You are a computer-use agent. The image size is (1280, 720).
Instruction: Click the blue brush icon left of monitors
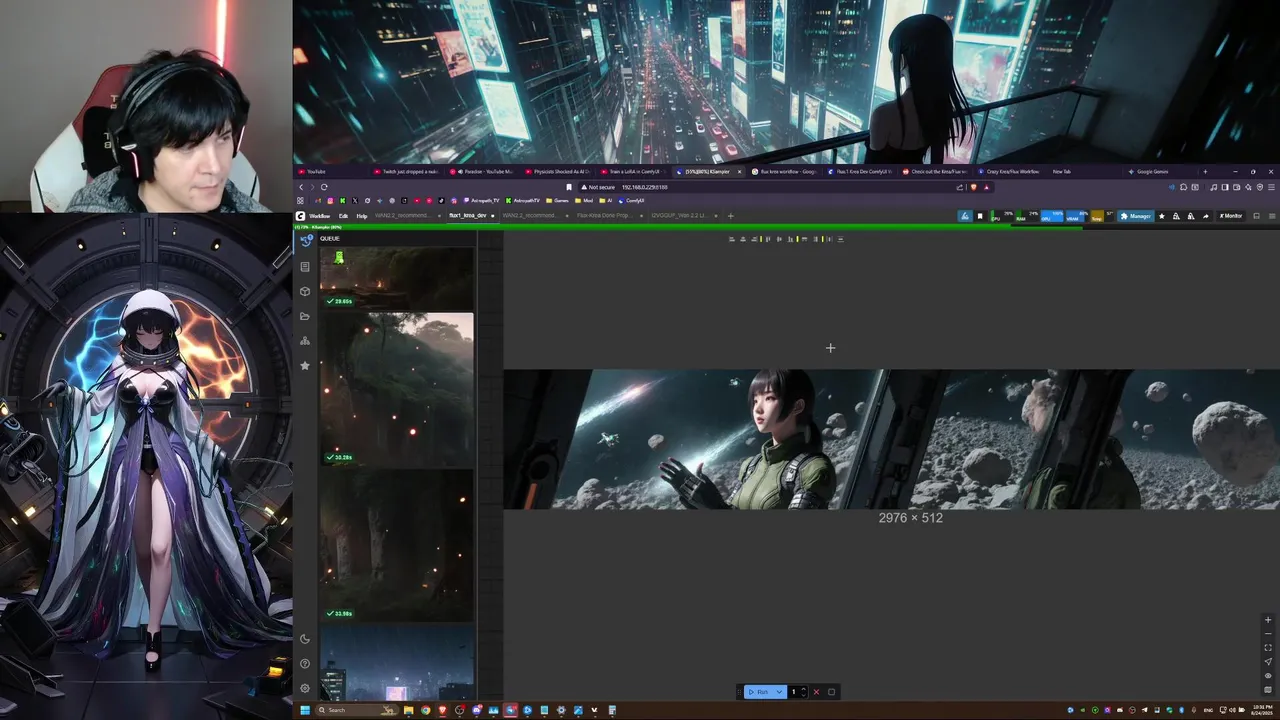click(965, 216)
